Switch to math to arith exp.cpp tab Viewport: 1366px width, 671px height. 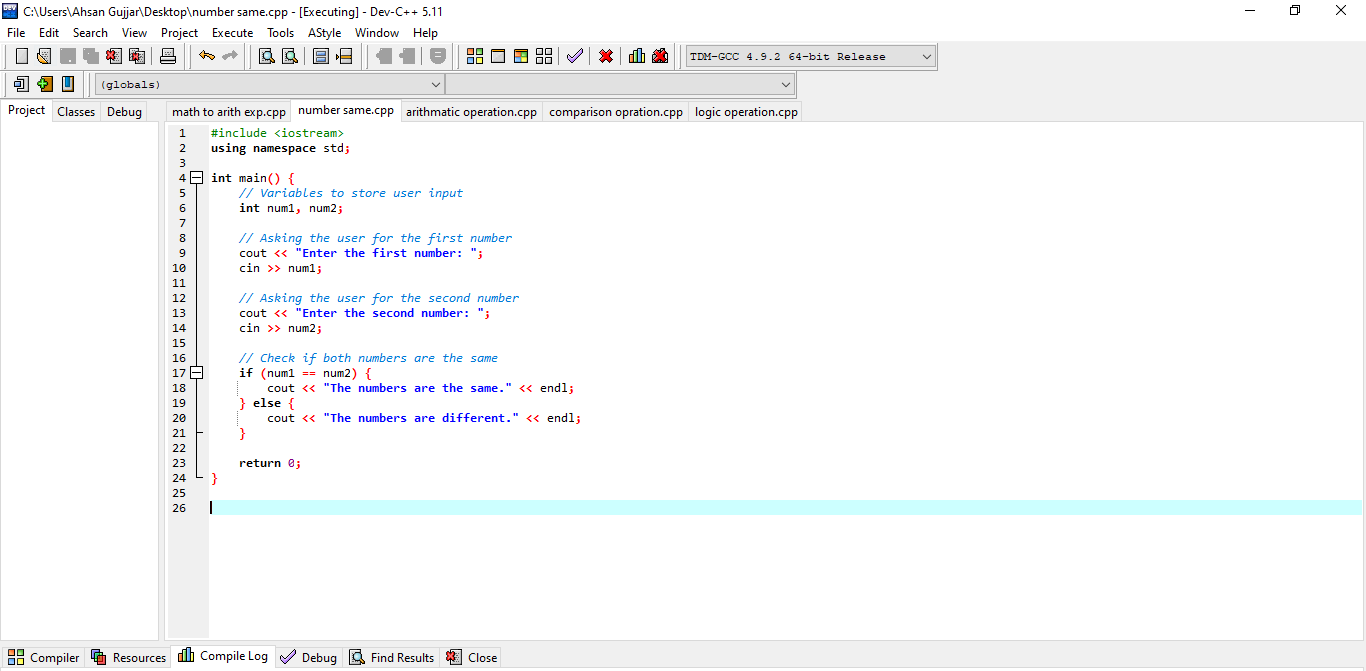[x=229, y=112]
